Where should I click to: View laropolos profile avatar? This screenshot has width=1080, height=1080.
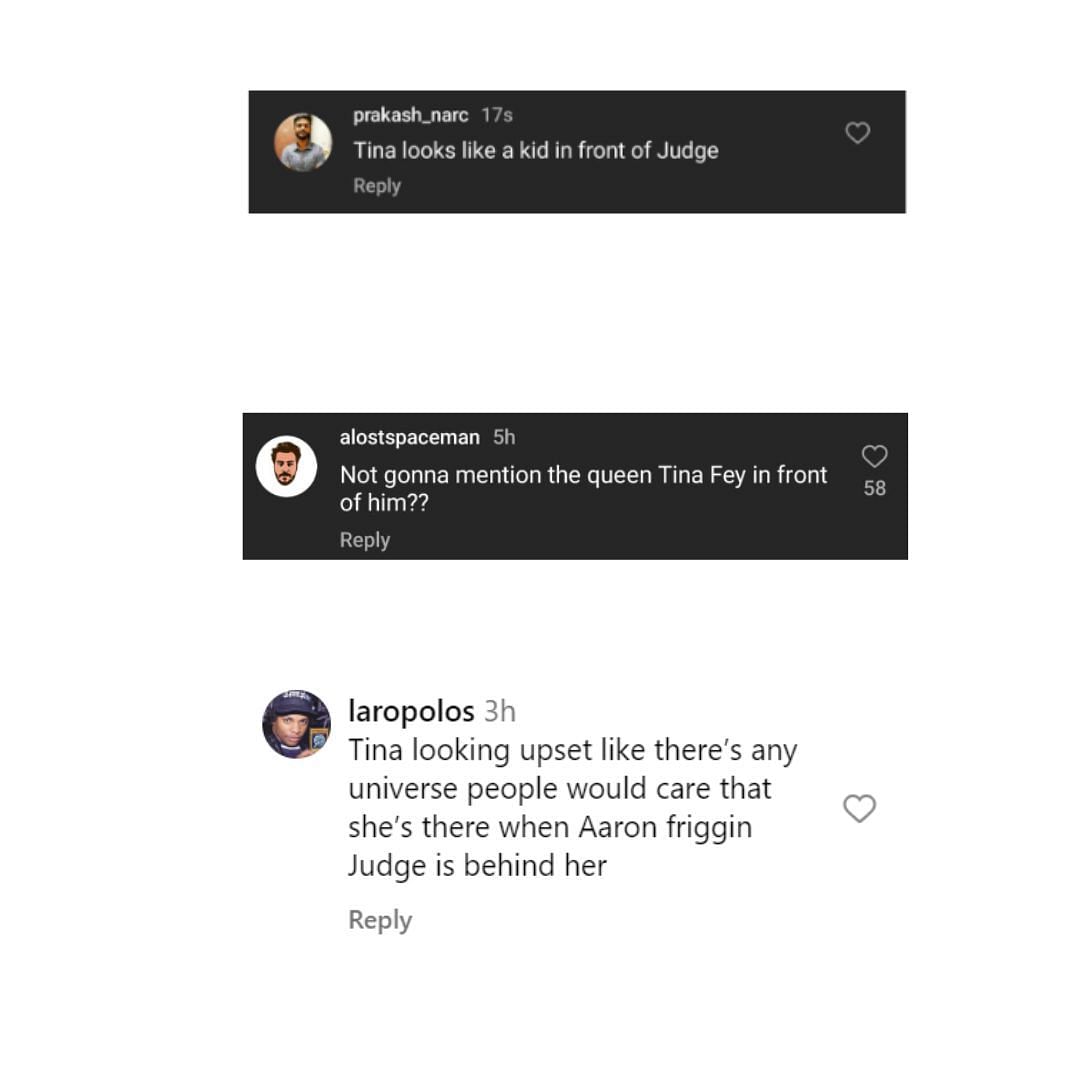pyautogui.click(x=297, y=724)
